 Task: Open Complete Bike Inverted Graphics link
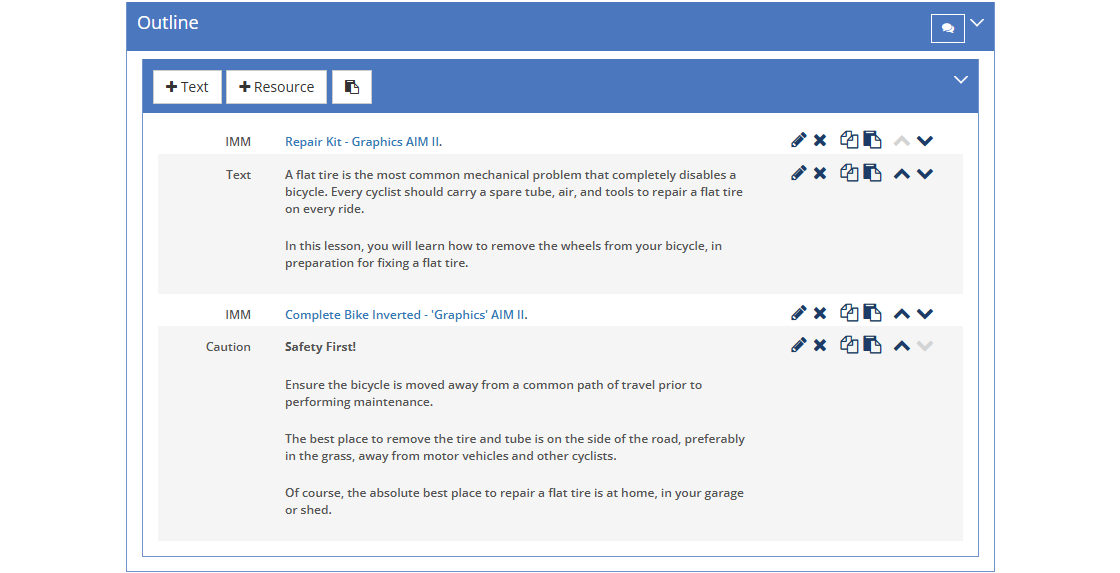tap(405, 314)
